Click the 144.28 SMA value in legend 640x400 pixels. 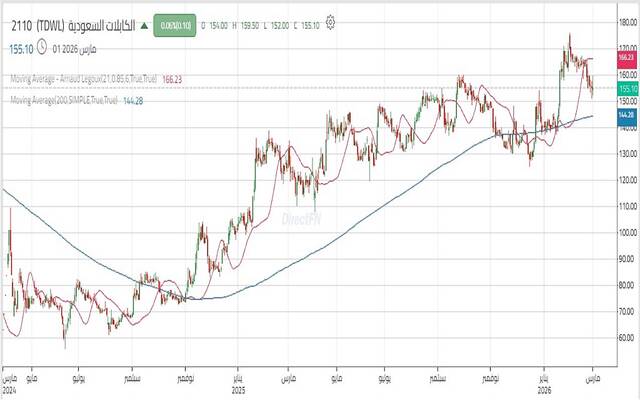[x=135, y=100]
